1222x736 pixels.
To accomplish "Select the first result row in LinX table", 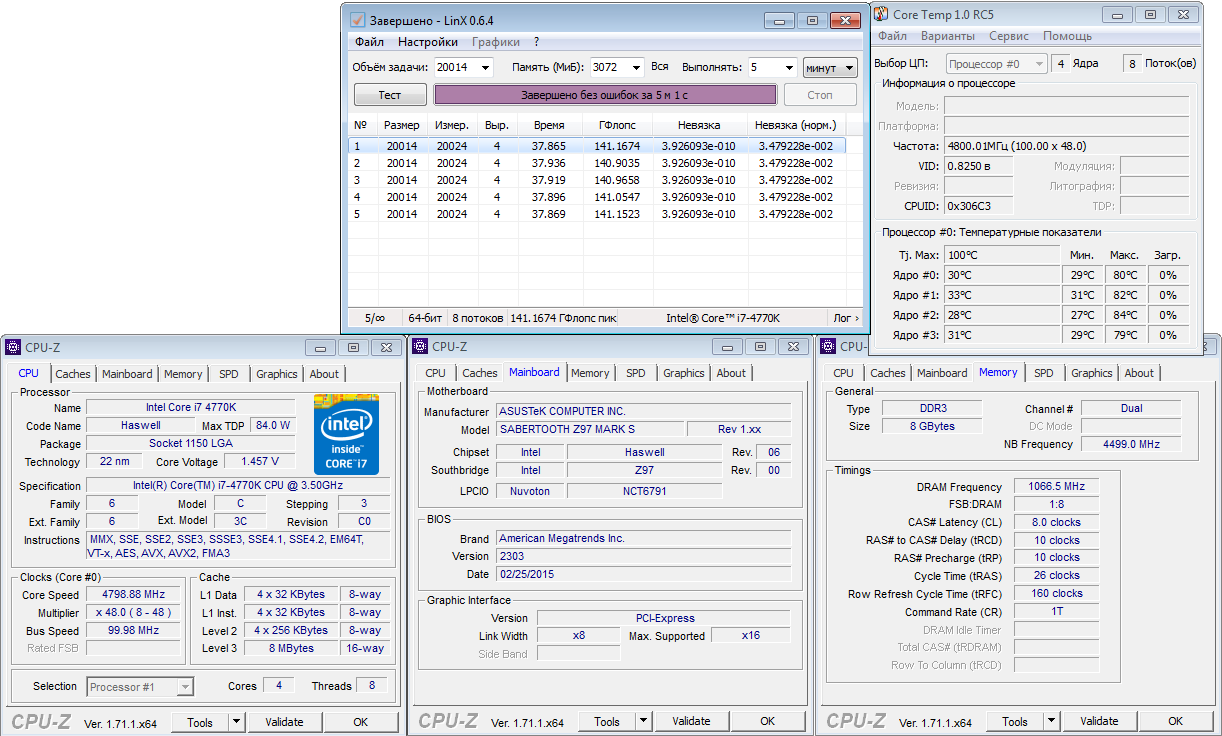I will pyautogui.click(x=596, y=146).
